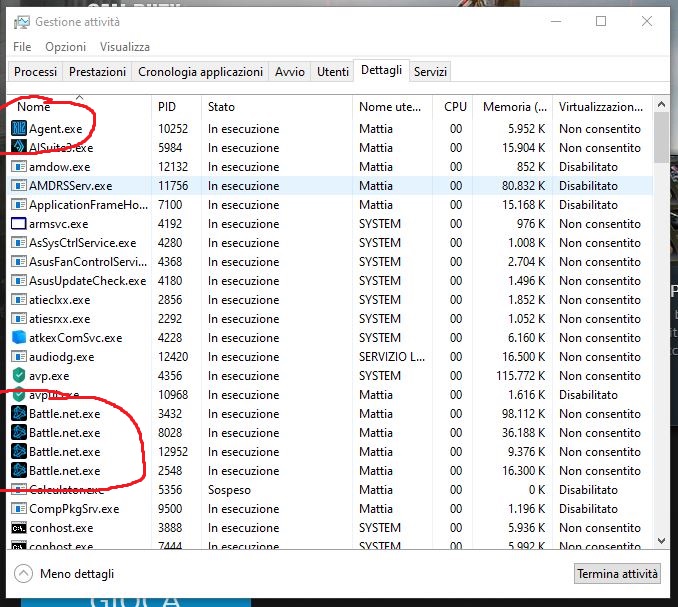Click Battle.net.exe icon with PID 3432
The image size is (678, 607).
click(19, 414)
